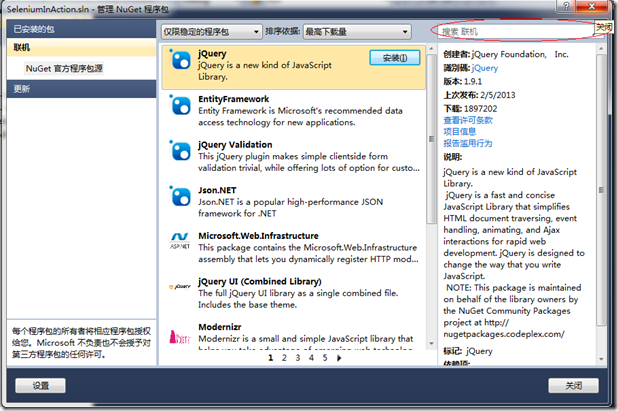Open the 仅限稳定的程序包 dropdown
The image size is (618, 411).
point(212,32)
